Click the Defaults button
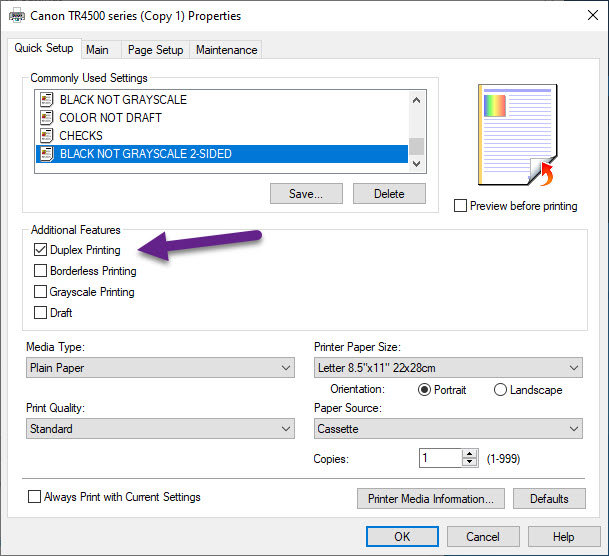 [549, 499]
